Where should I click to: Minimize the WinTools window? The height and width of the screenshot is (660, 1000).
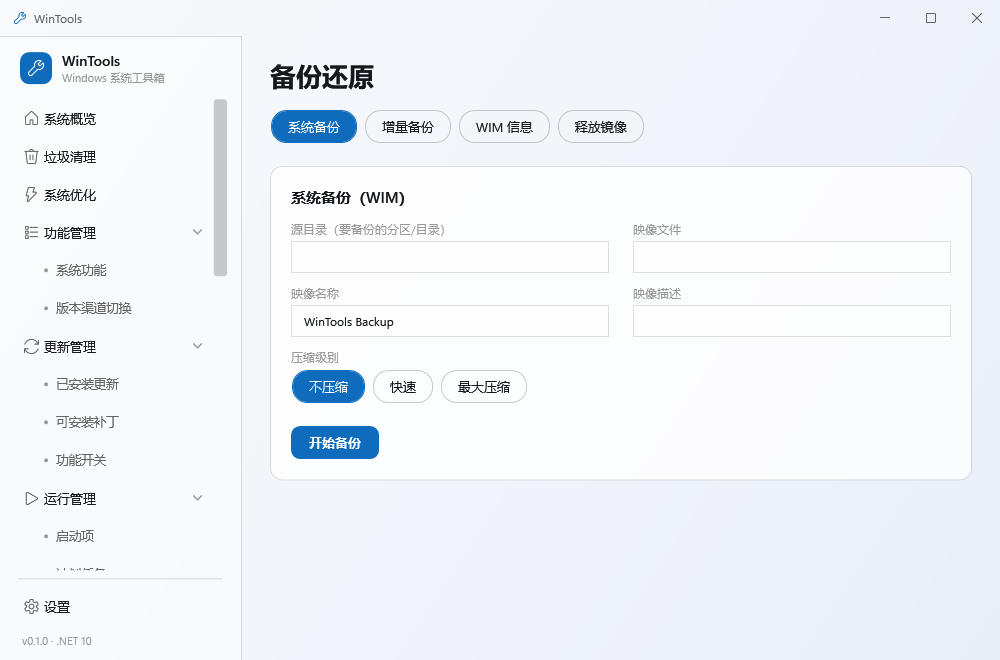click(x=885, y=18)
